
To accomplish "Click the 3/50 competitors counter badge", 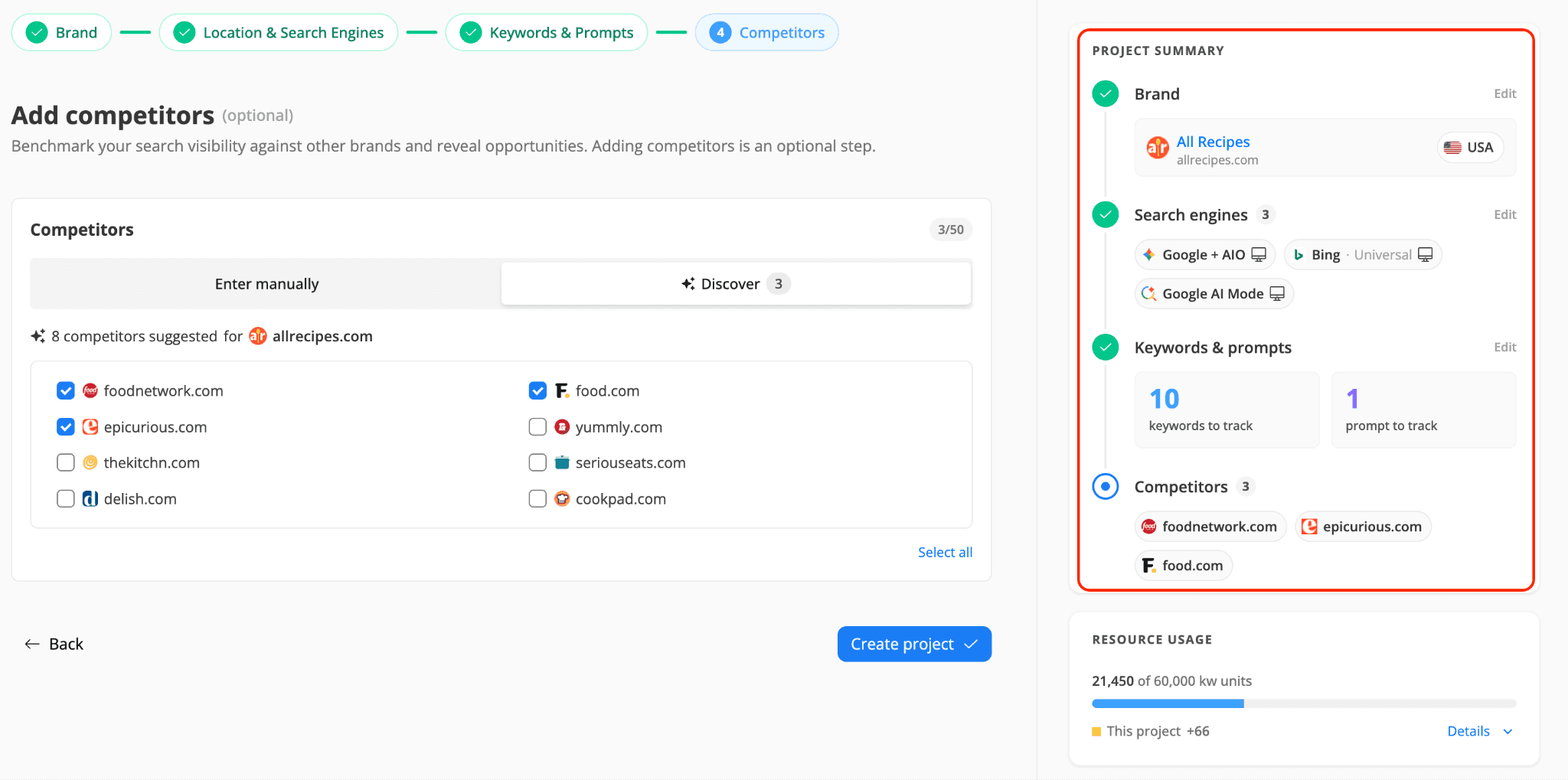I will point(951,230).
